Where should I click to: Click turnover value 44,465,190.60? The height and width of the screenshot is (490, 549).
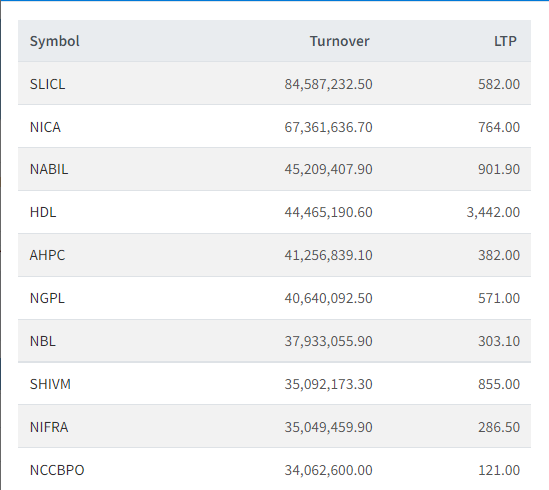[328, 213]
